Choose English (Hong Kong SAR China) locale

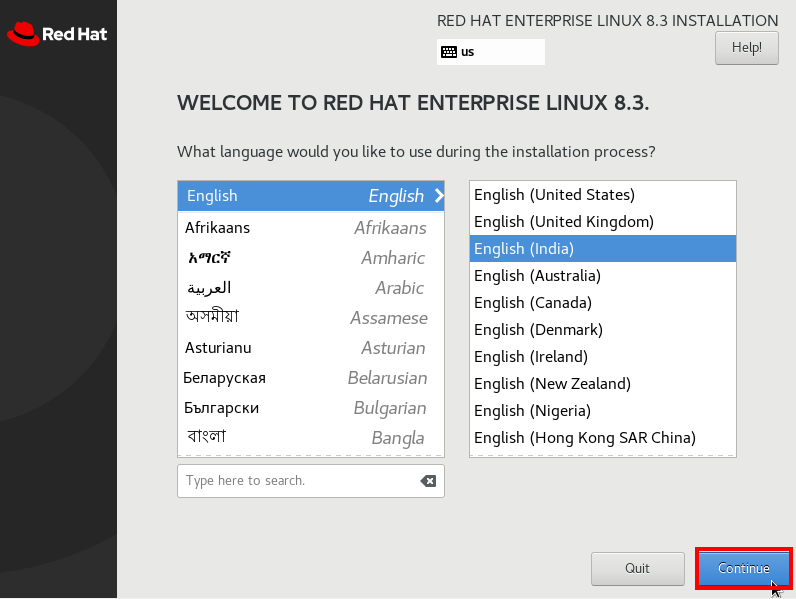tap(603, 437)
